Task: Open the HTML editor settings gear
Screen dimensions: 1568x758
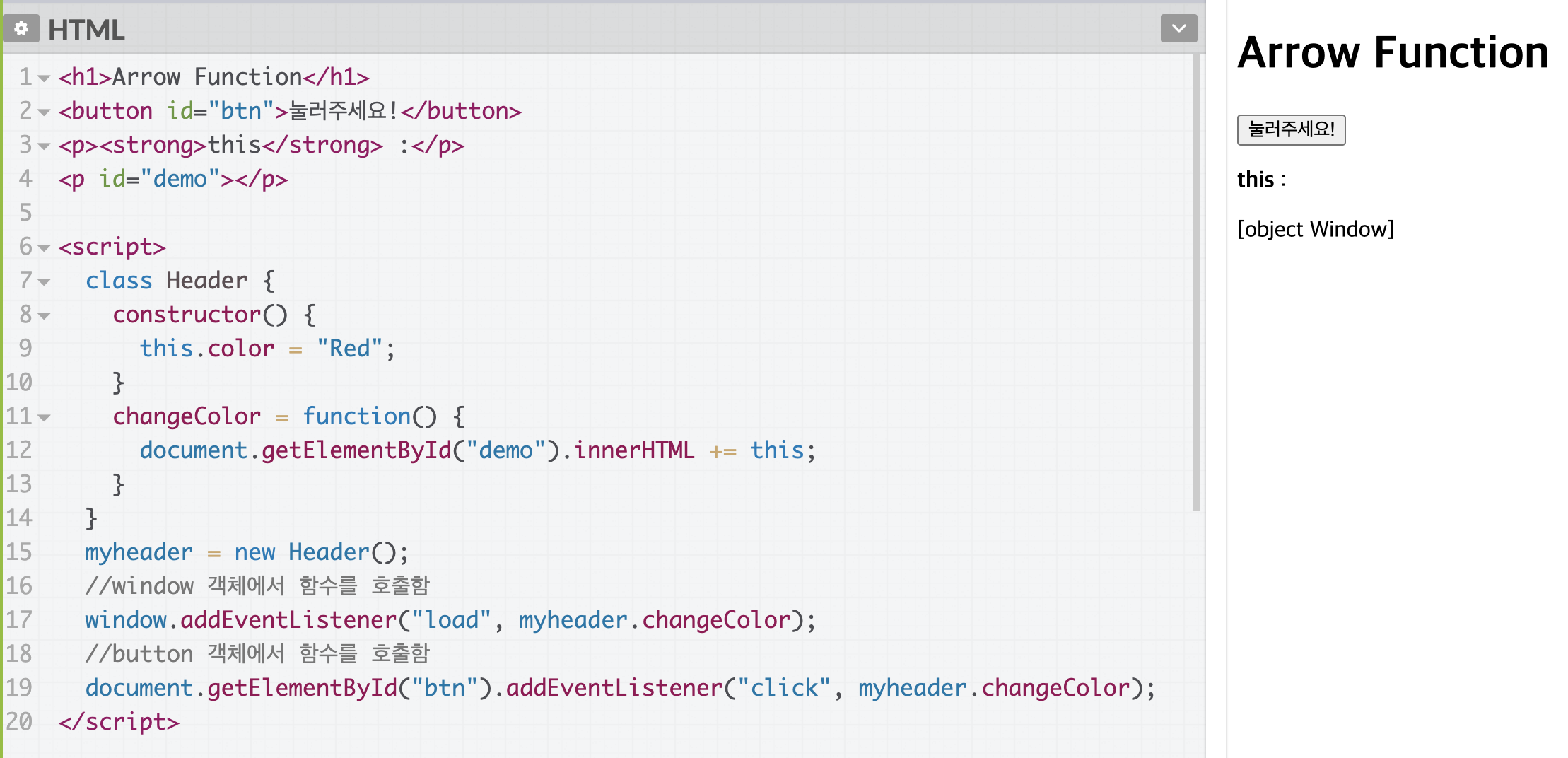Action: pos(21,28)
